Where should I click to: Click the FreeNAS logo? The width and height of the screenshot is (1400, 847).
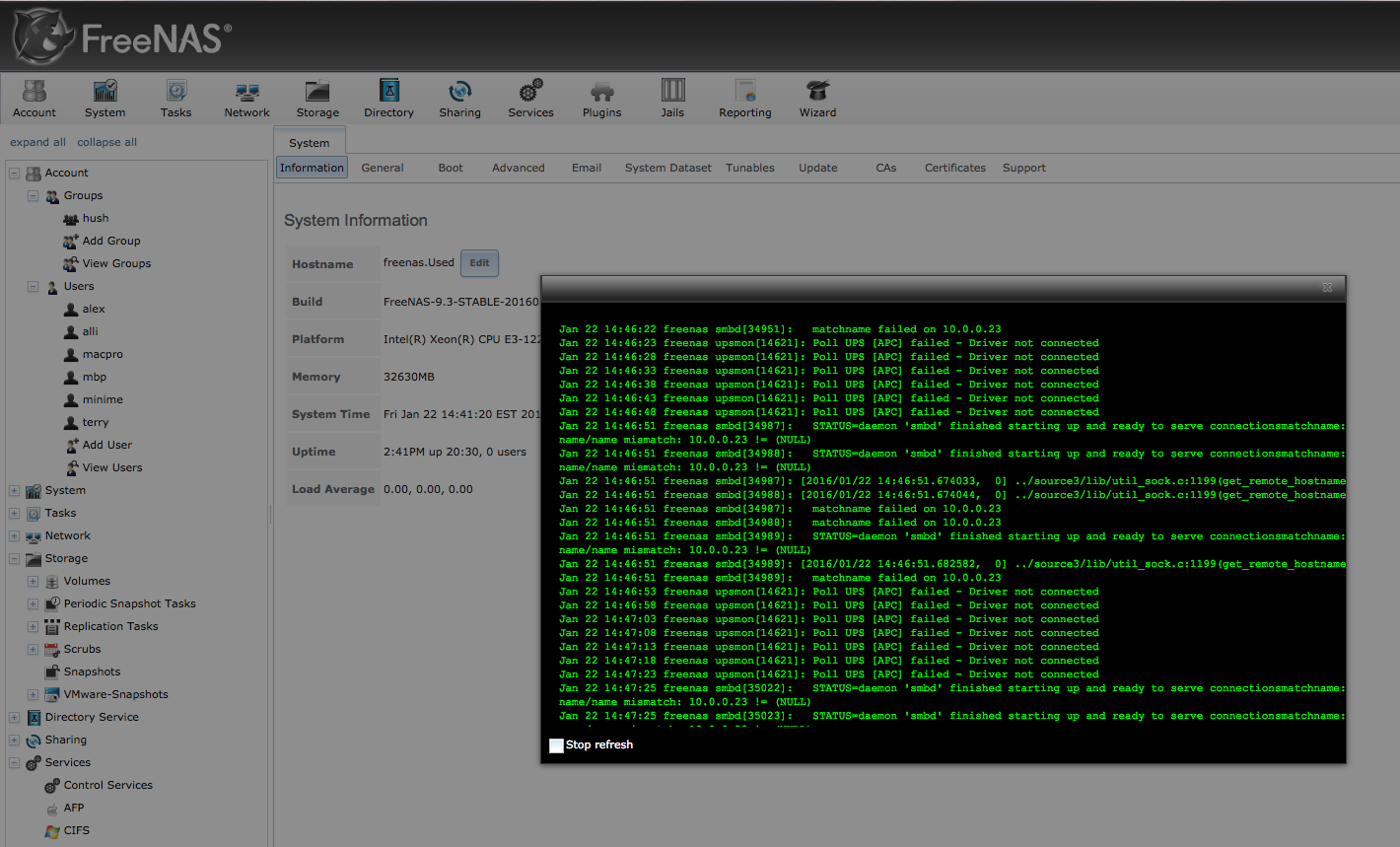coord(122,36)
